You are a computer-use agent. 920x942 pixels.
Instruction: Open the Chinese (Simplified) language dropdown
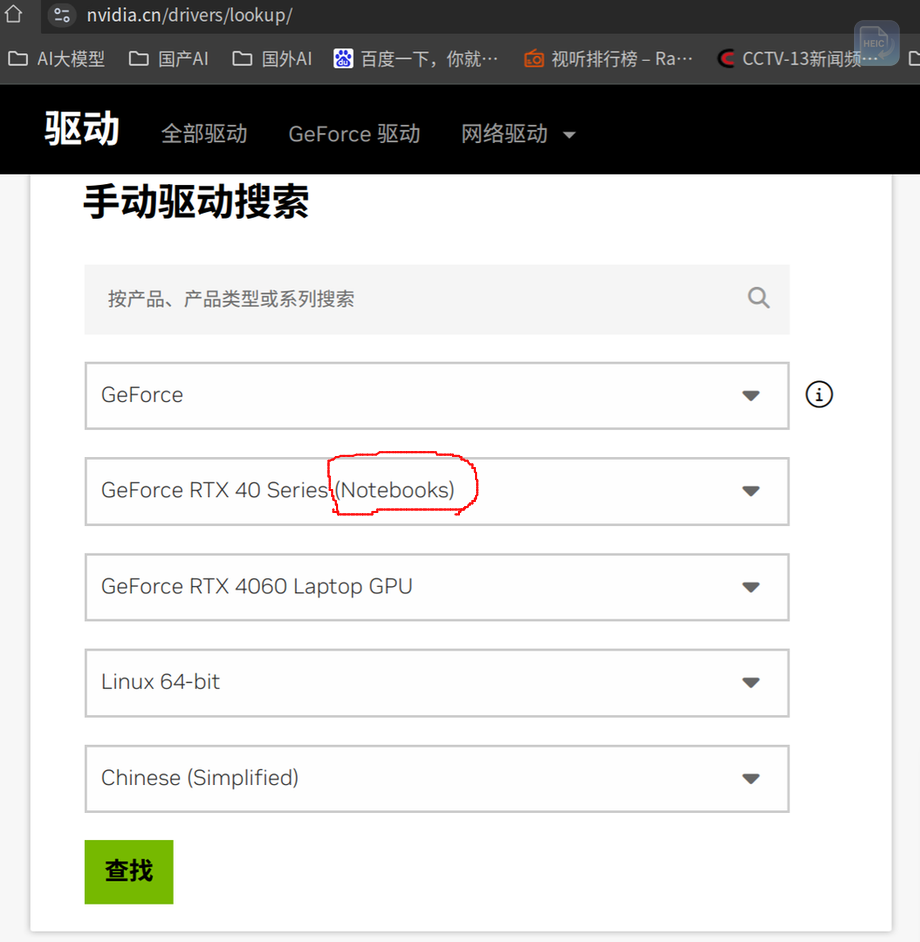tap(437, 779)
